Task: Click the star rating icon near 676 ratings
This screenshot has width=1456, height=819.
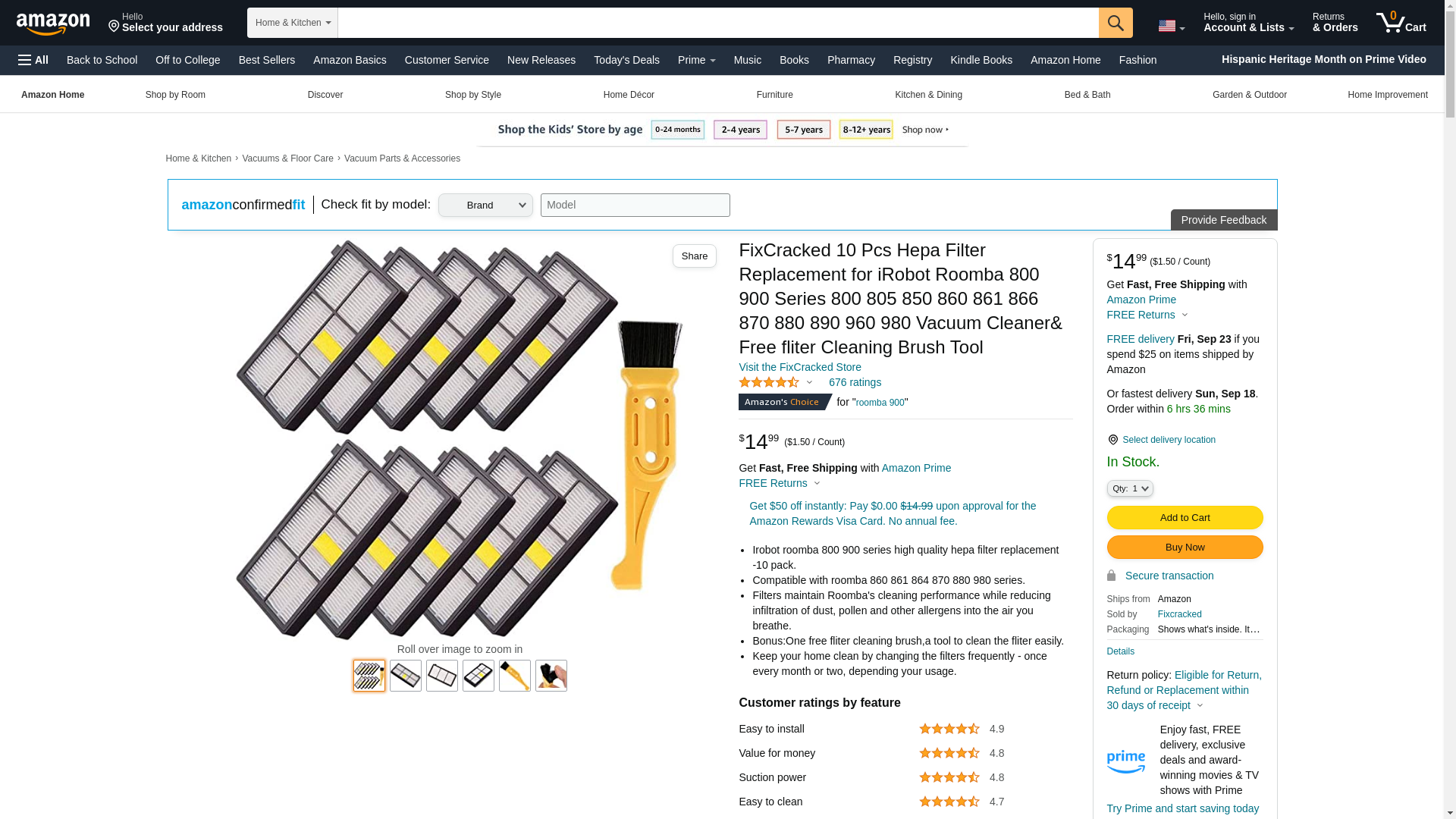Action: [x=769, y=382]
